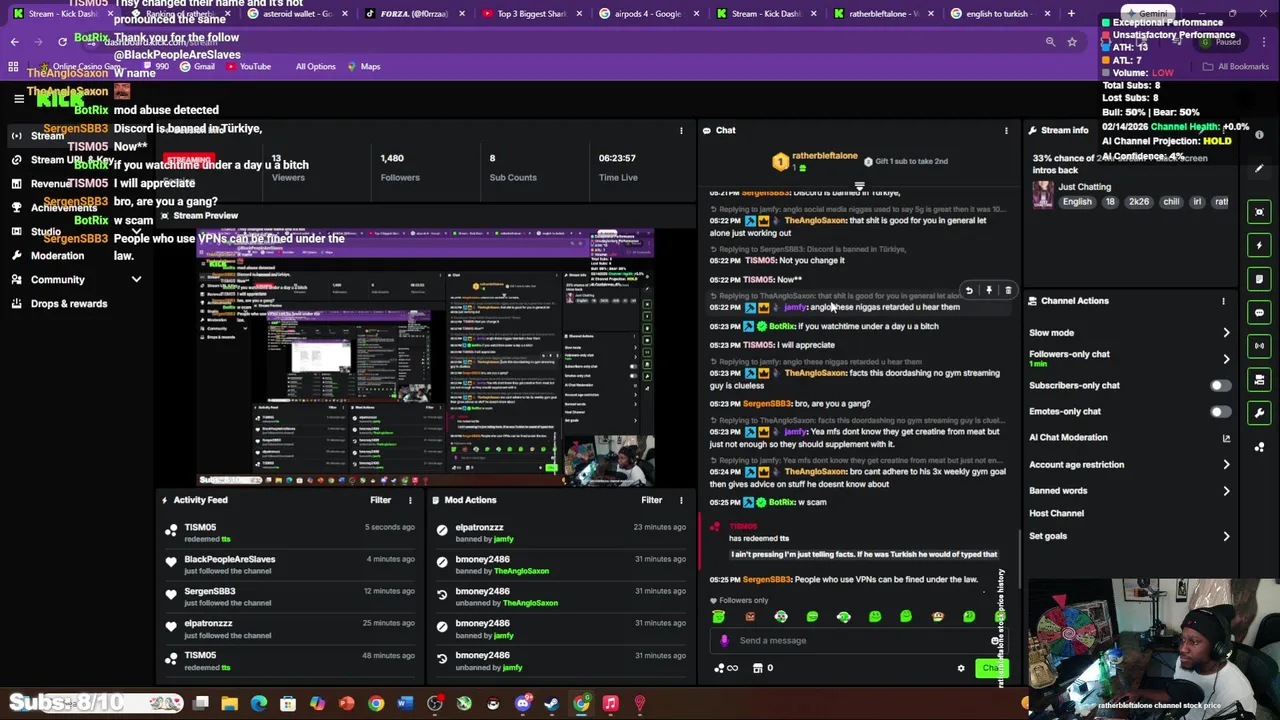This screenshot has height=720, width=1280.
Task: Expand Account age restriction settings
Action: [x=1226, y=465]
